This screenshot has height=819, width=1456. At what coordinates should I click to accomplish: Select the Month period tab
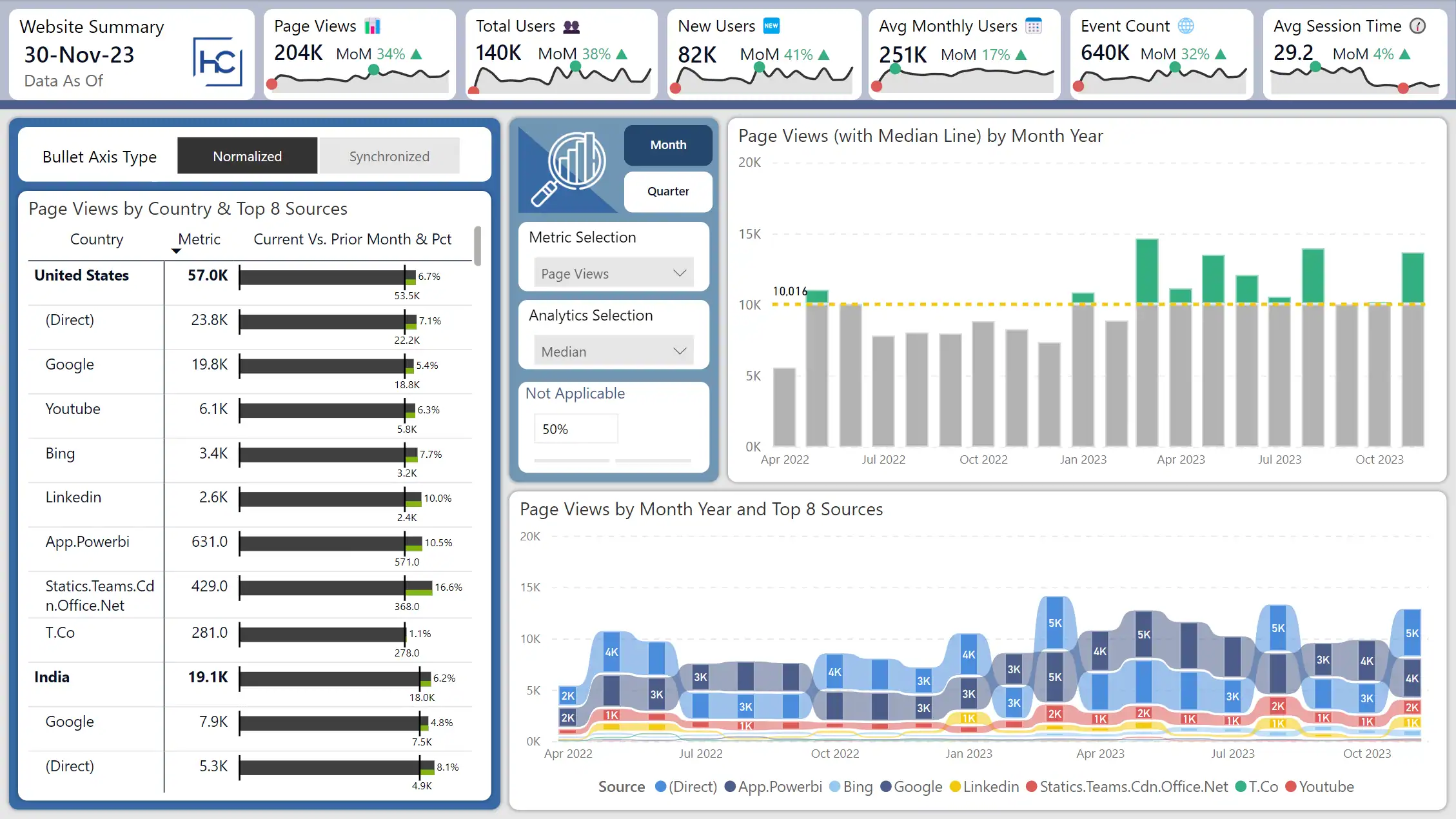coord(668,145)
